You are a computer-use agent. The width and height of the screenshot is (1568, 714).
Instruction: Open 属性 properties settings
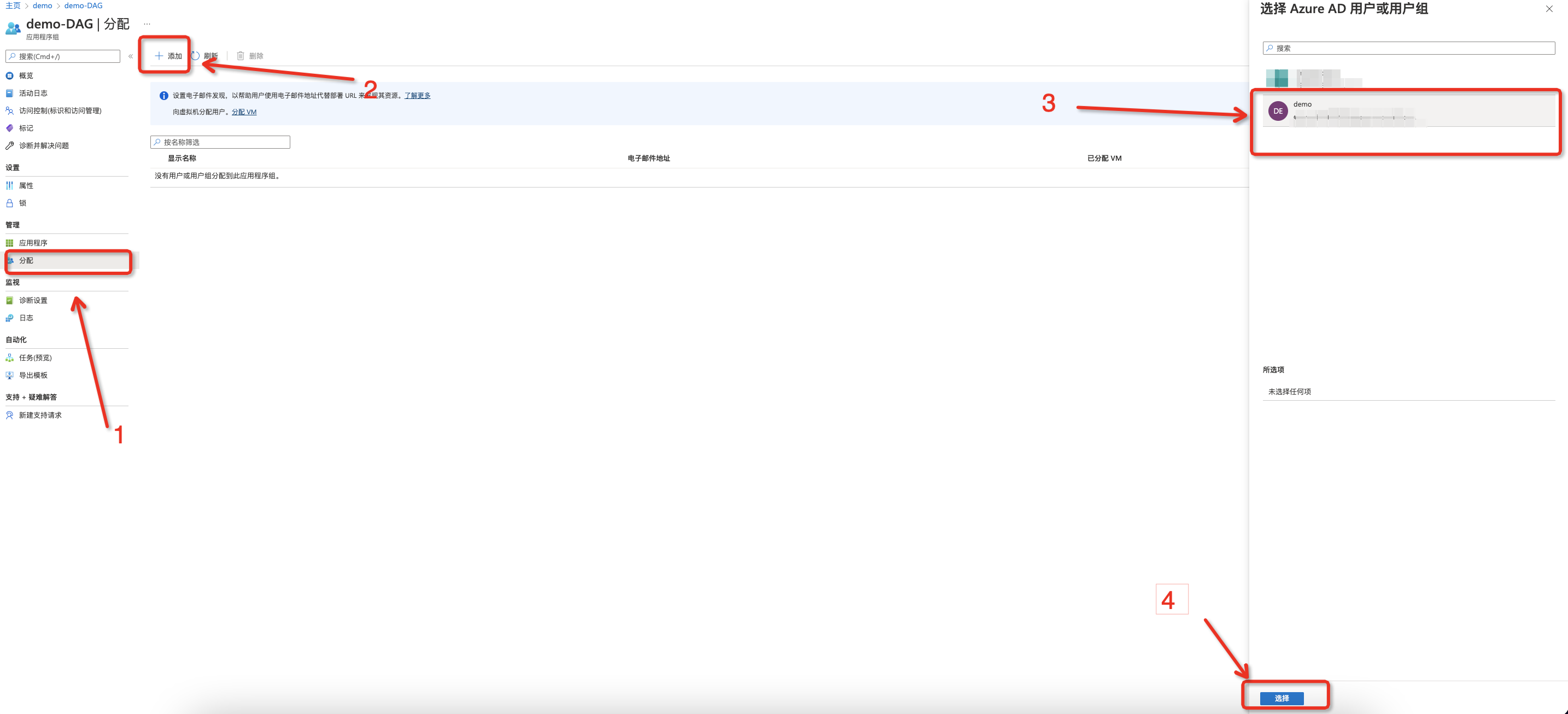26,186
